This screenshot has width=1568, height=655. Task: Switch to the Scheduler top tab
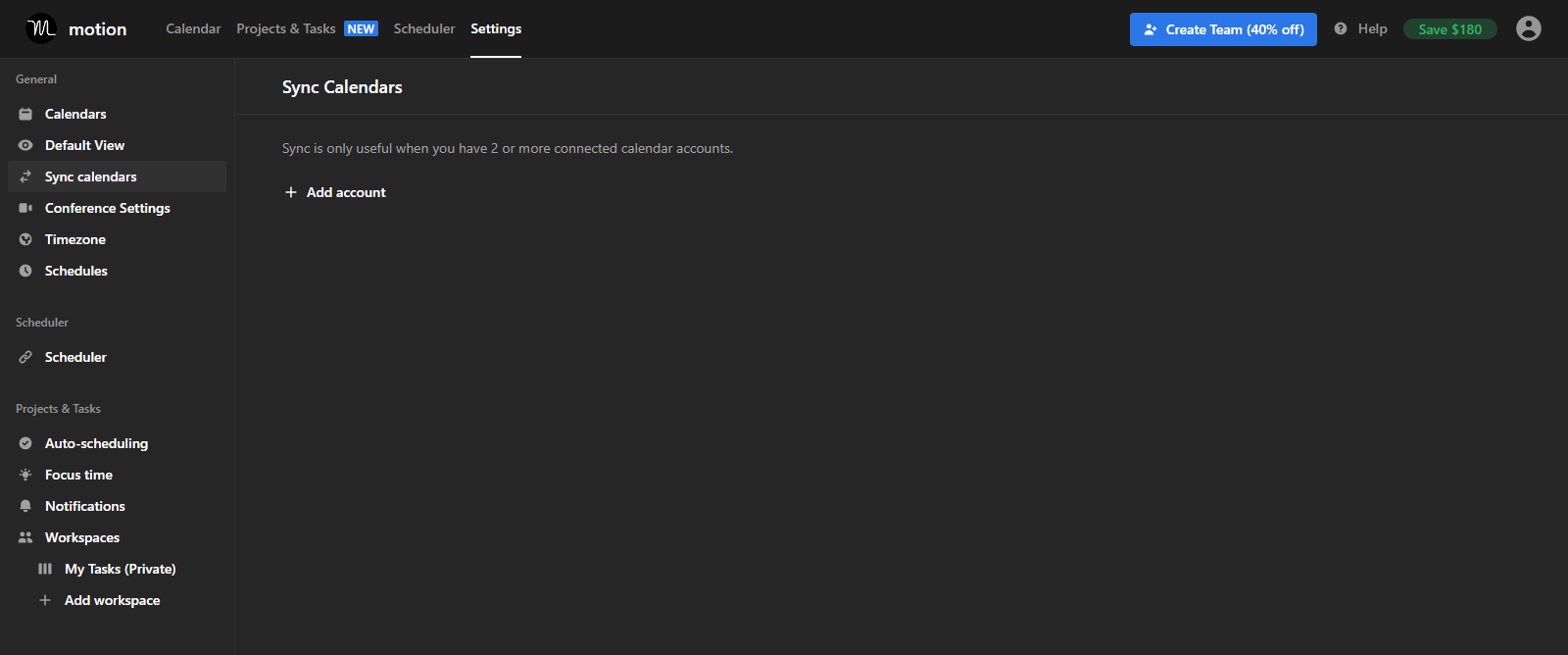pos(424,28)
